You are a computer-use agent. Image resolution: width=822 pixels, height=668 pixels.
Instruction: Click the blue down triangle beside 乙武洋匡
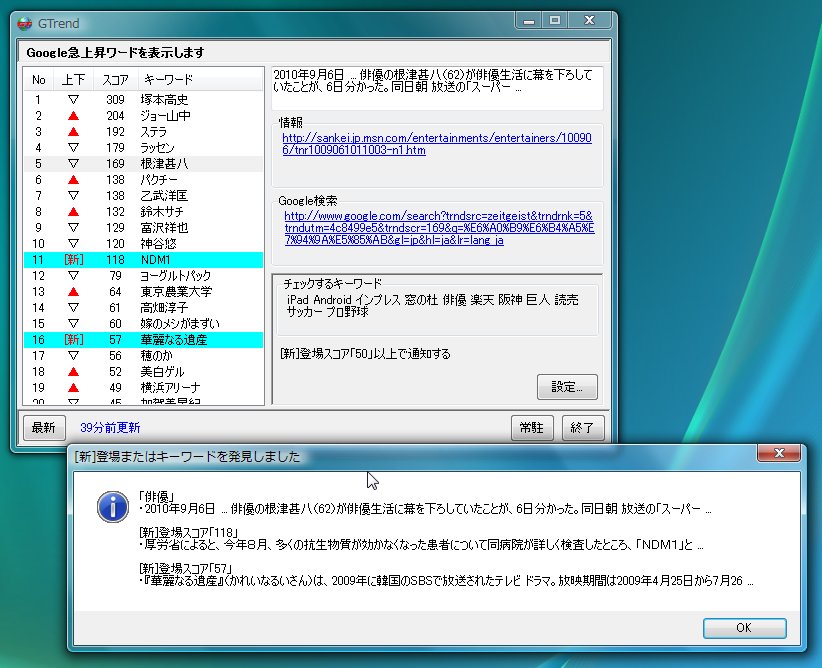click(74, 196)
